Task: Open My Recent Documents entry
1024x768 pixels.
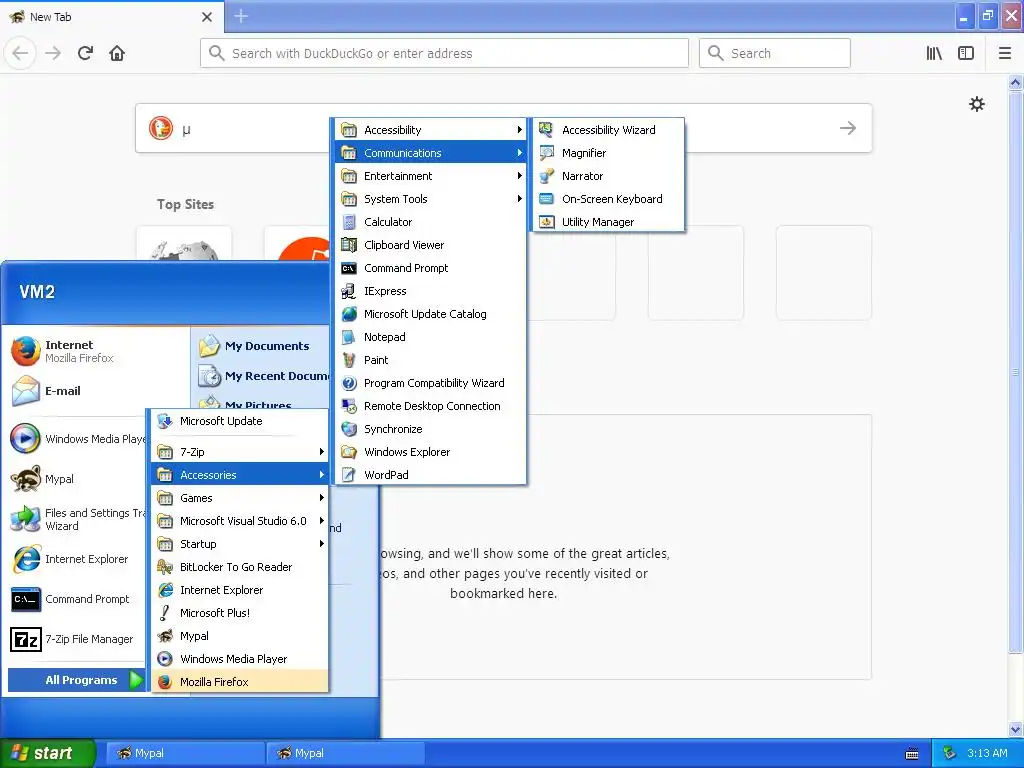Action: pyautogui.click(x=263, y=376)
